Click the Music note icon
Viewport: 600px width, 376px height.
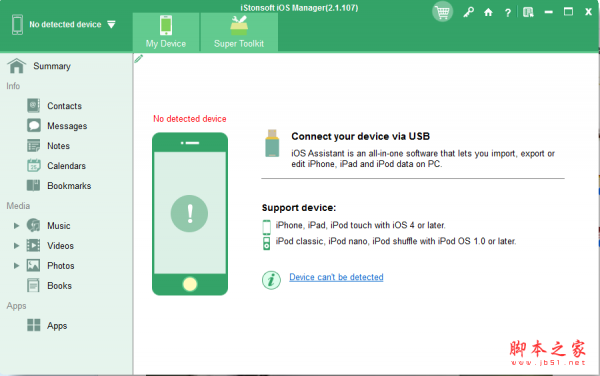(33, 225)
